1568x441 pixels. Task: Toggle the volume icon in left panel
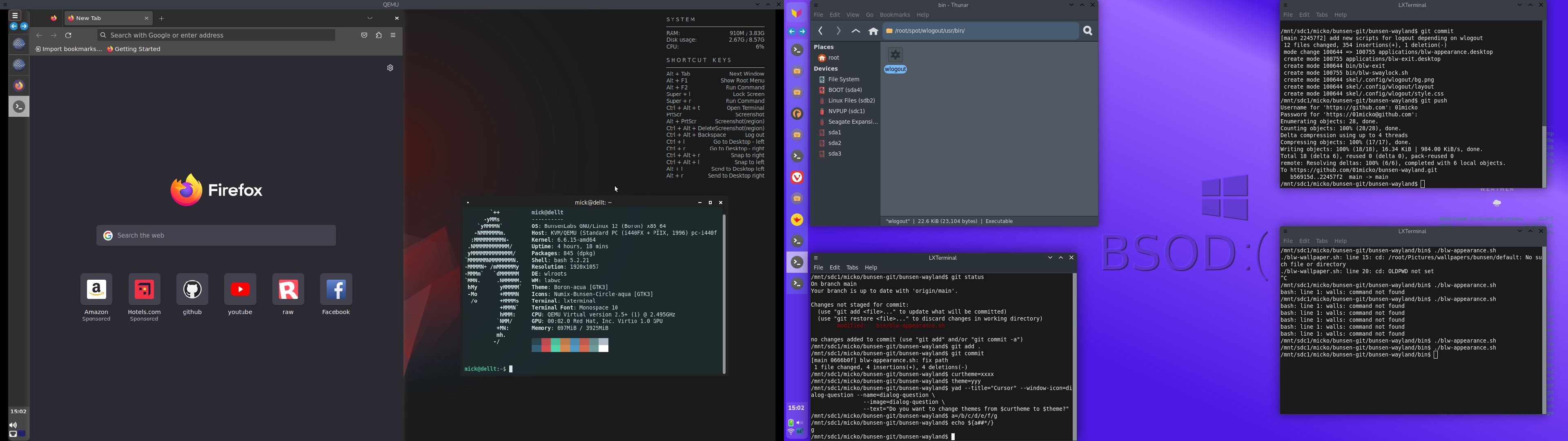[13, 425]
